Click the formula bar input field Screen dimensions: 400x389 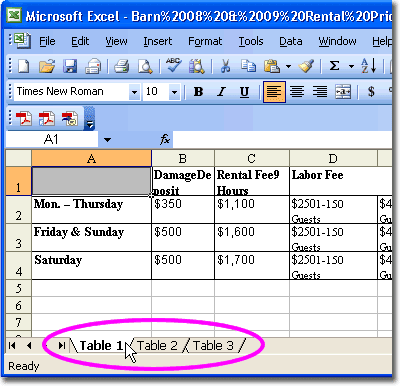(283, 139)
